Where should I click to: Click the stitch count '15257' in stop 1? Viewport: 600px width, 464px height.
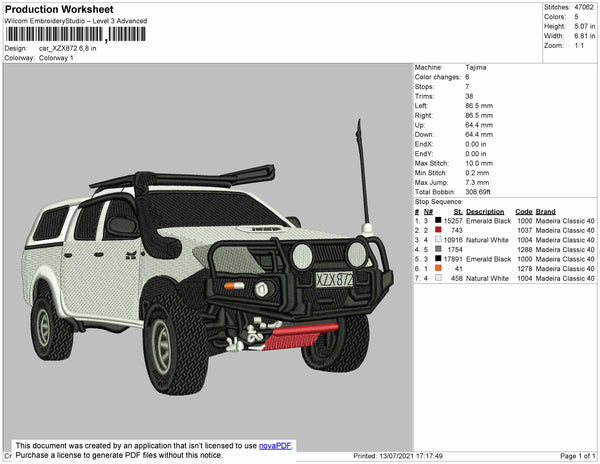[x=453, y=221]
